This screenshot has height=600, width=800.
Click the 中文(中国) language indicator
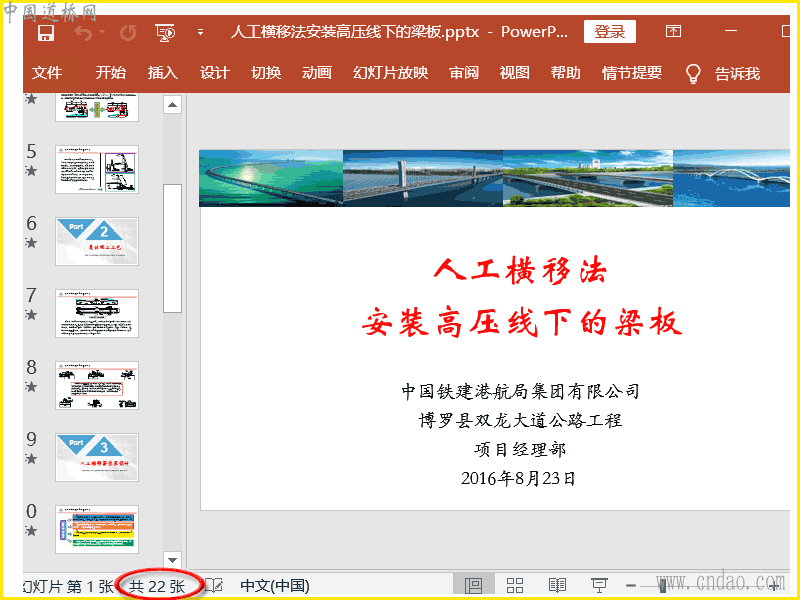tap(274, 586)
